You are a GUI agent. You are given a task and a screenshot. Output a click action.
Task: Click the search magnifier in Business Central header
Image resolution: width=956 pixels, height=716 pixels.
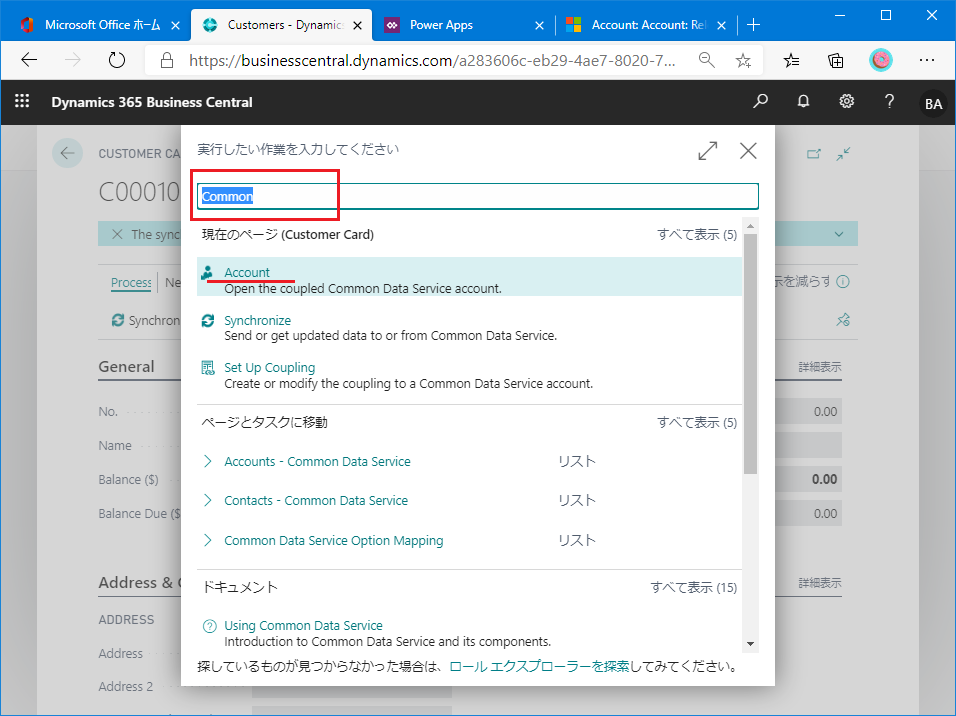pyautogui.click(x=760, y=101)
